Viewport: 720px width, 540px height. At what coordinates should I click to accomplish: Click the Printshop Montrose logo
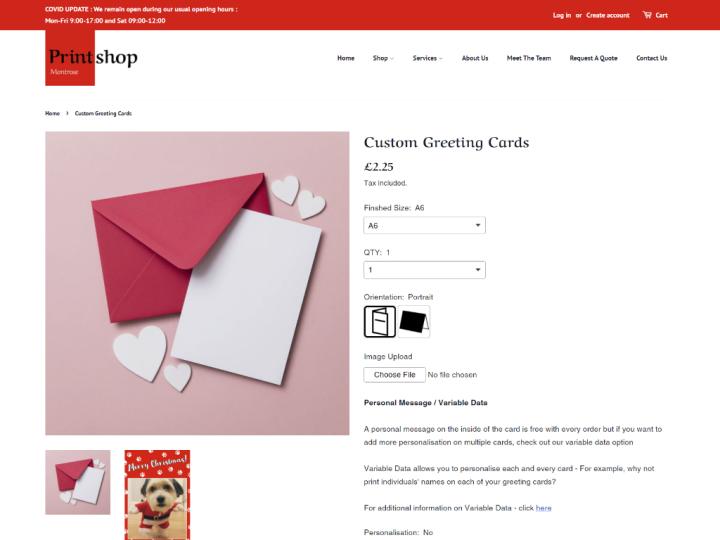click(93, 58)
